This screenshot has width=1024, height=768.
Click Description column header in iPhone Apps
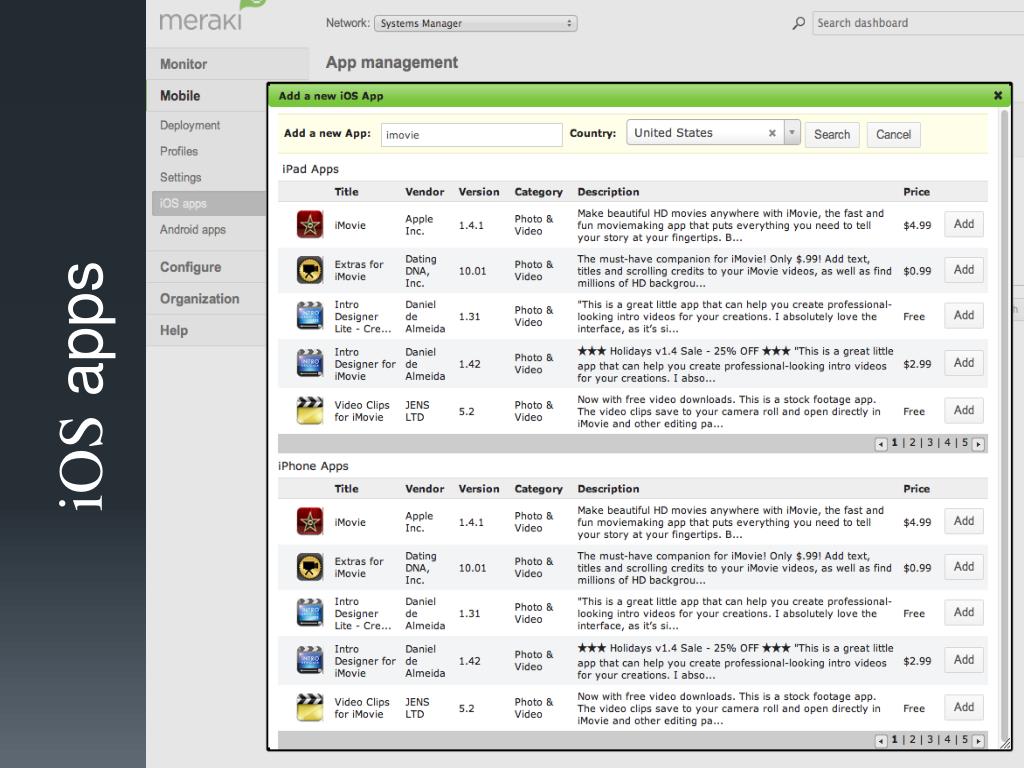608,489
